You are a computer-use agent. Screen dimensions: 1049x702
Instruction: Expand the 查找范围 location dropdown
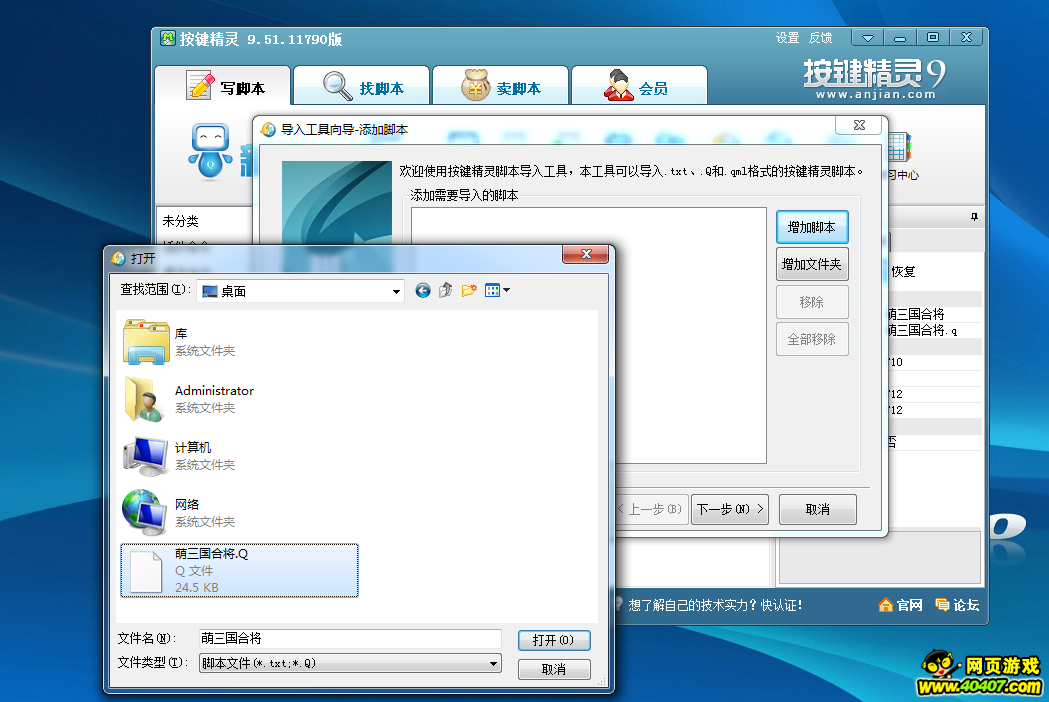pyautogui.click(x=396, y=291)
